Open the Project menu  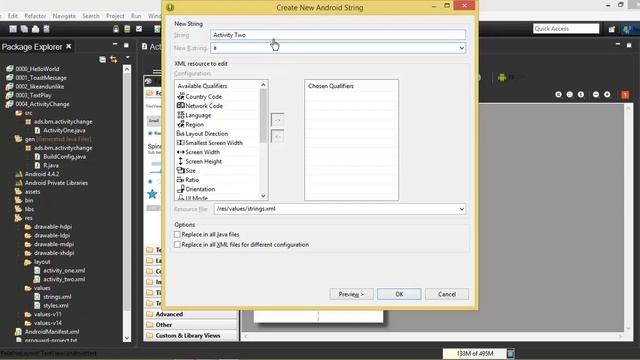[115, 16]
